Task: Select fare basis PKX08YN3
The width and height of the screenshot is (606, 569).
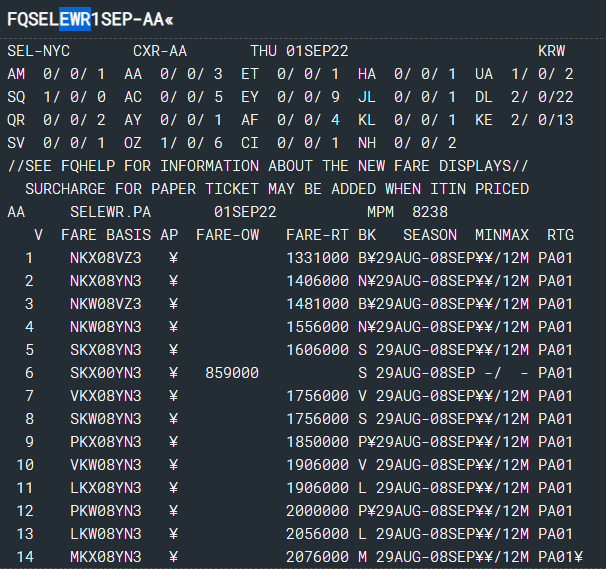Action: click(x=106, y=442)
